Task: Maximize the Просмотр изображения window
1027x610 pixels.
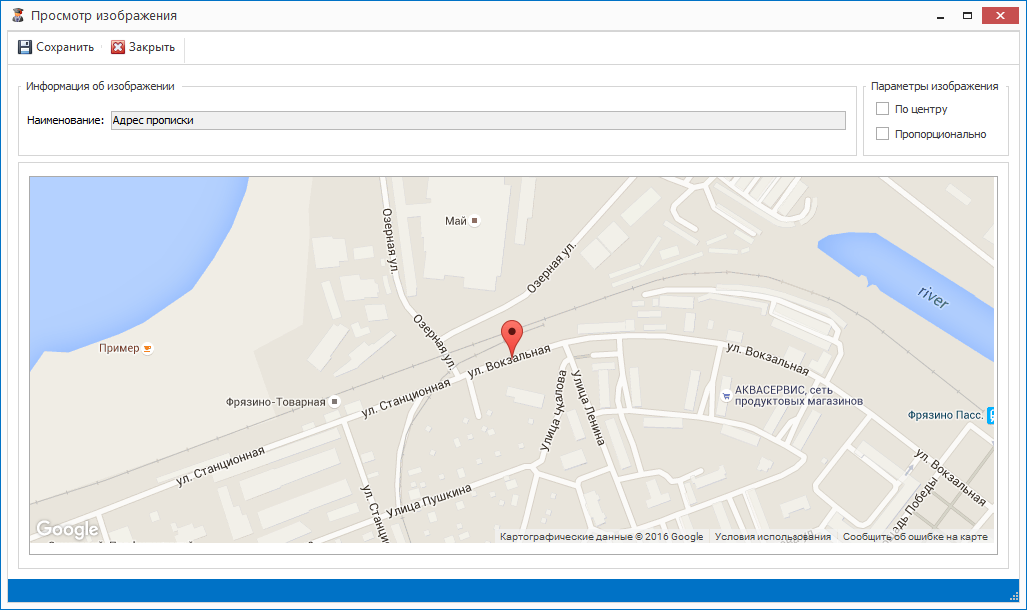Action: click(x=967, y=16)
